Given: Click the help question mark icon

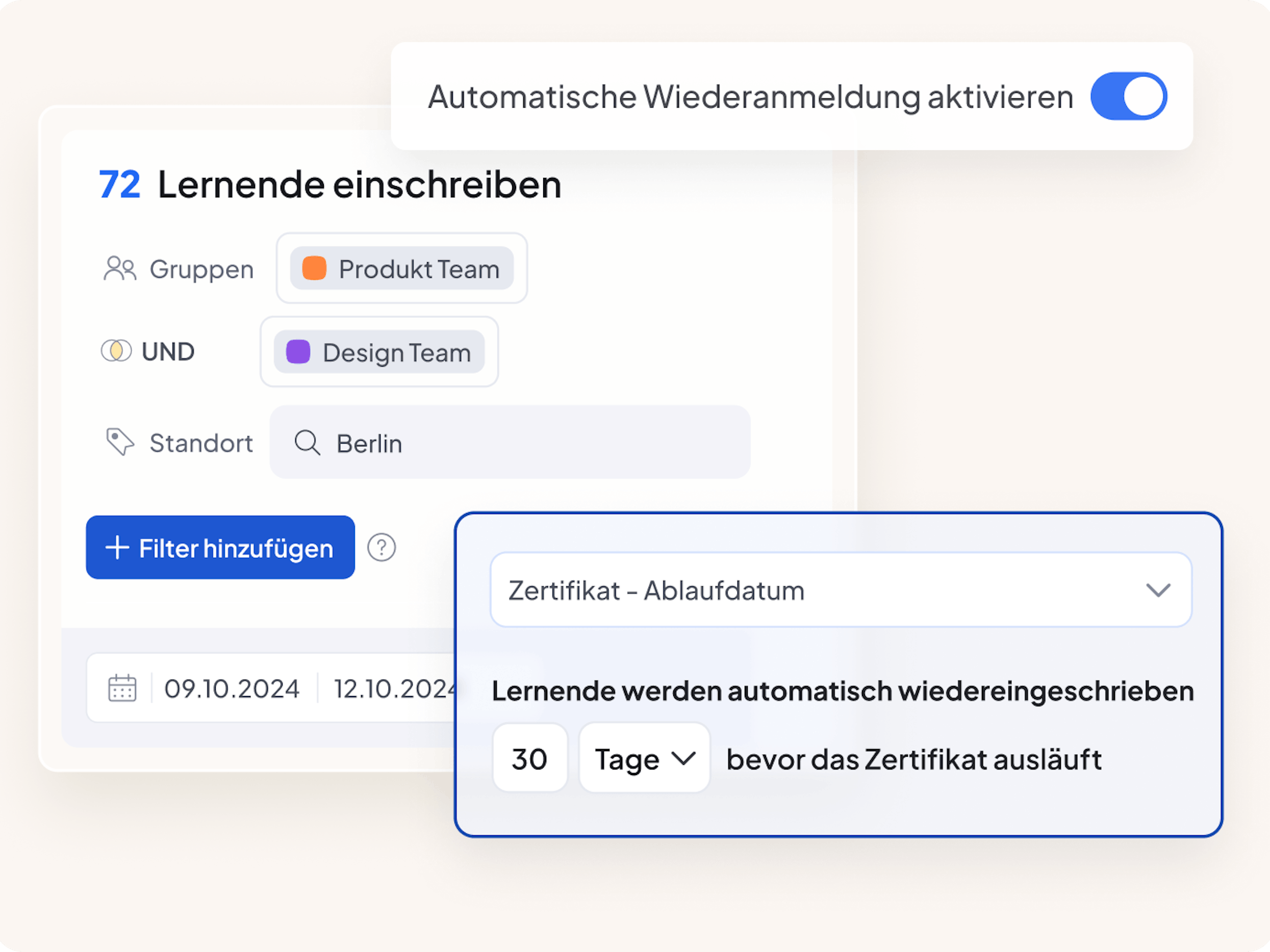Looking at the screenshot, I should 381,548.
